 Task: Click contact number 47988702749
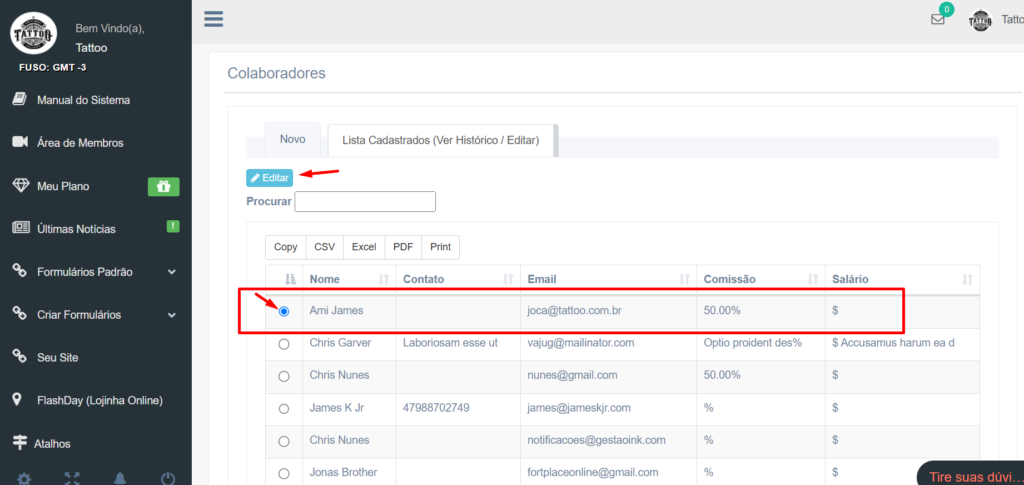[x=436, y=408]
